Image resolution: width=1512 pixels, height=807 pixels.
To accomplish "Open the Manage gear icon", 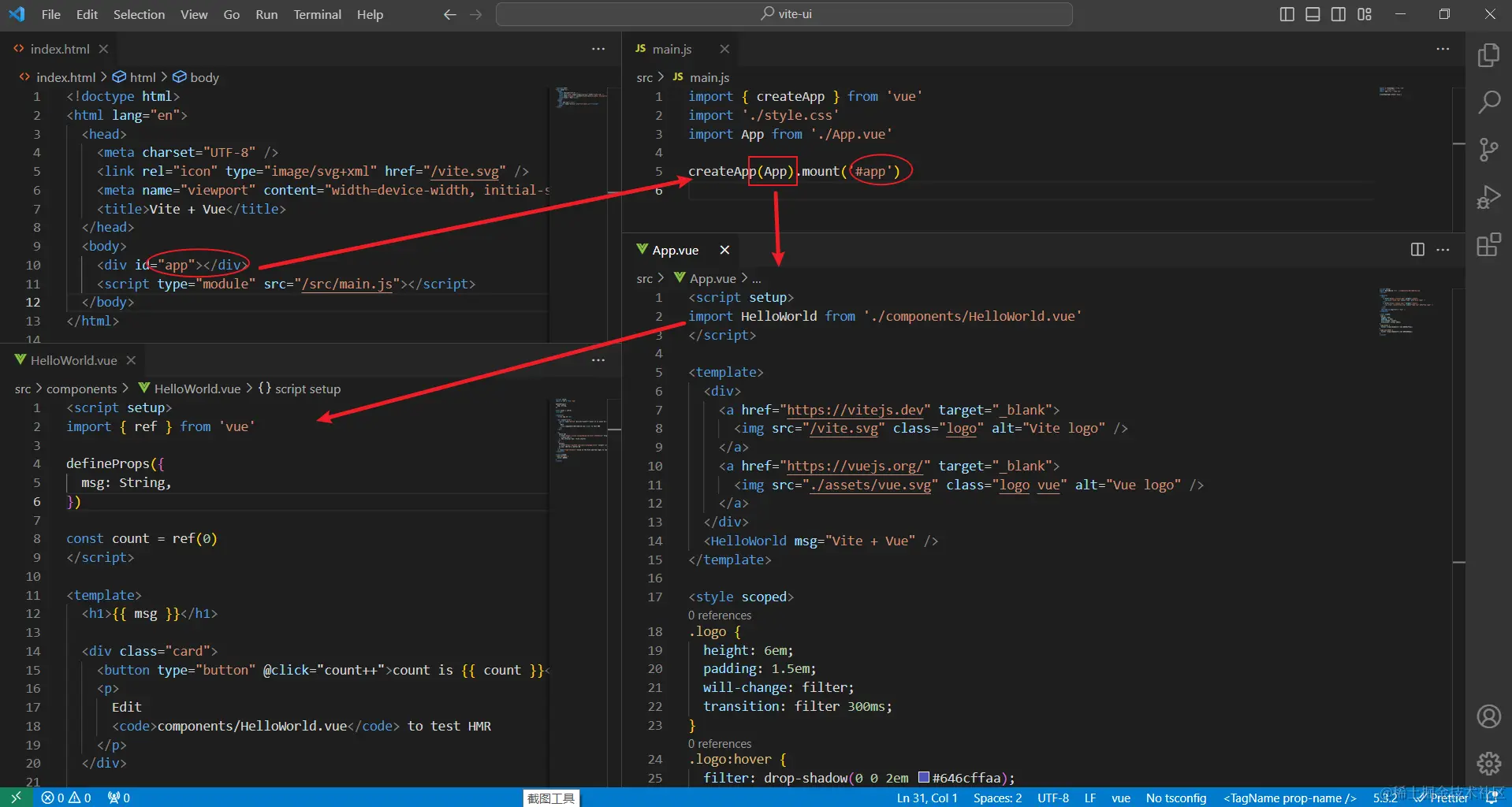I will tap(1488, 763).
